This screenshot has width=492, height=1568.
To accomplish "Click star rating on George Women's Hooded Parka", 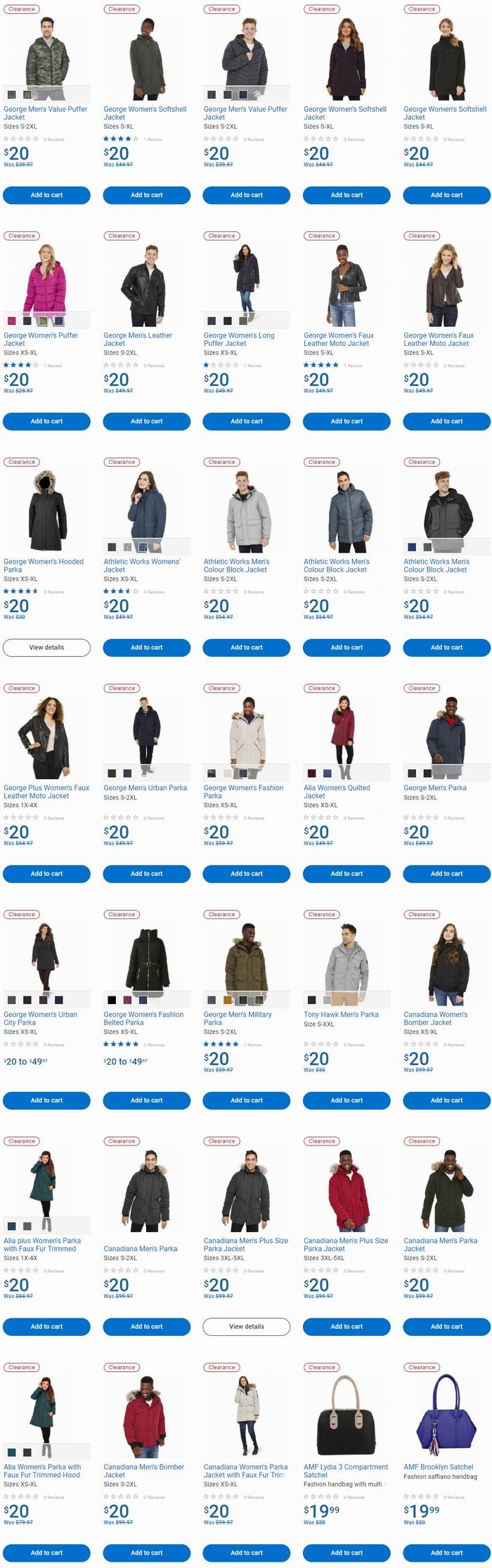I will coord(21,591).
